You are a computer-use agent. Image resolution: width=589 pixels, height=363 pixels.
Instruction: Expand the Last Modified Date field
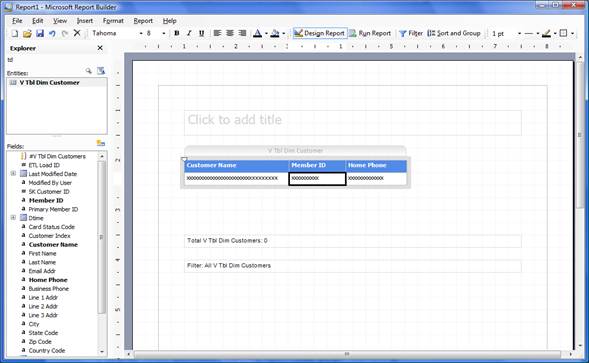pyautogui.click(x=13, y=173)
